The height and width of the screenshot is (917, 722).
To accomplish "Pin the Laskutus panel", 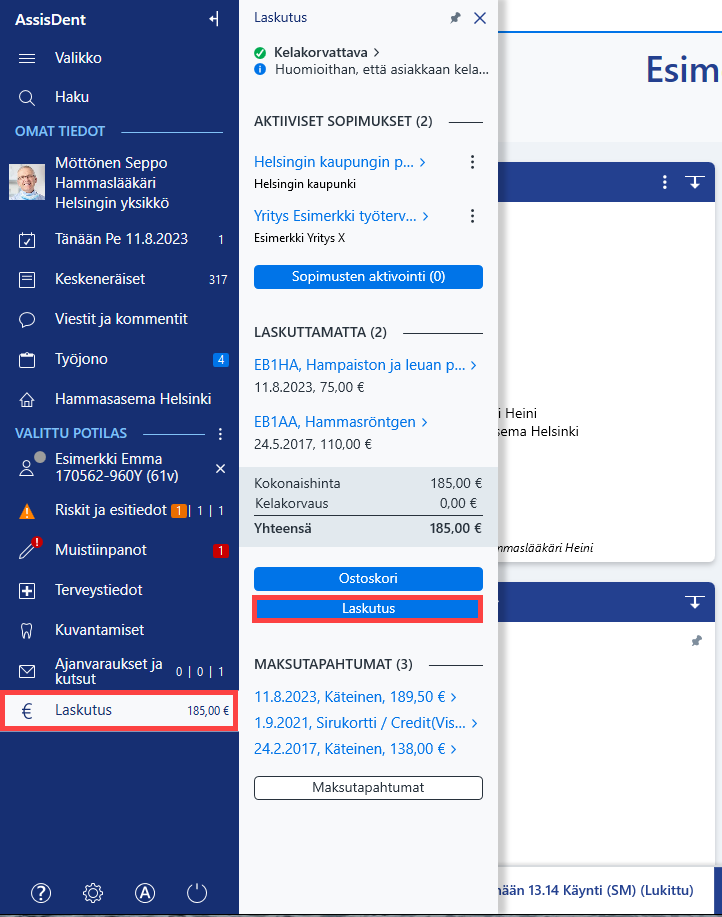I will click(x=455, y=18).
